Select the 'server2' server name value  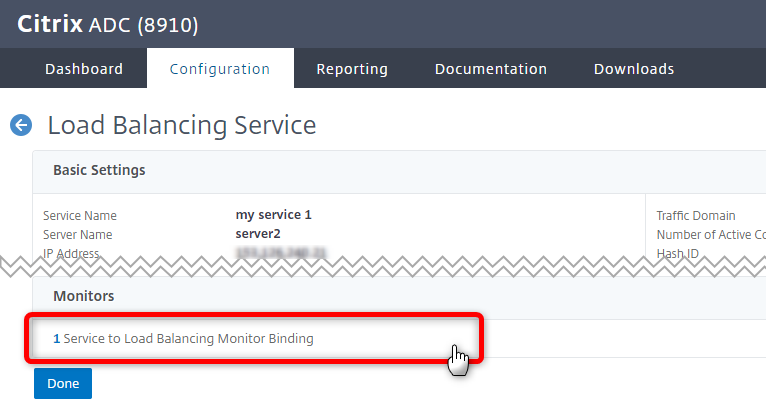[x=258, y=234]
